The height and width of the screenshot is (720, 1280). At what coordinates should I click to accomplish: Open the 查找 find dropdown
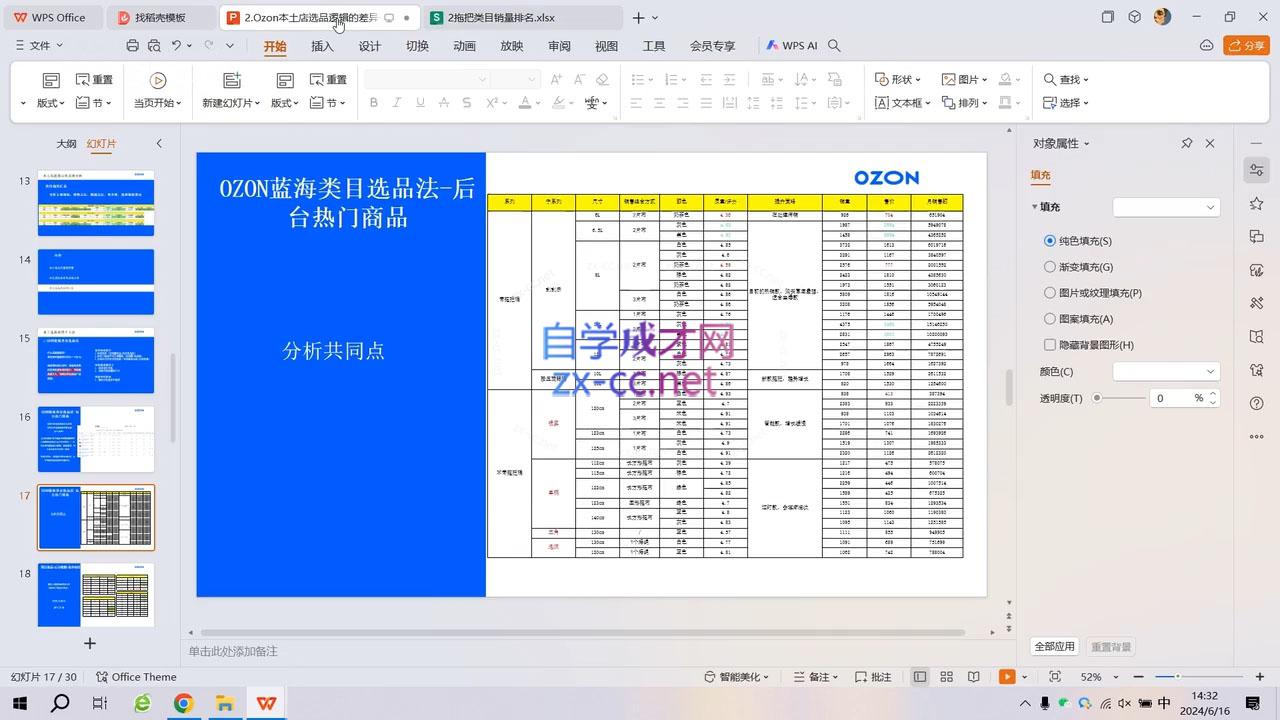(x=1066, y=79)
